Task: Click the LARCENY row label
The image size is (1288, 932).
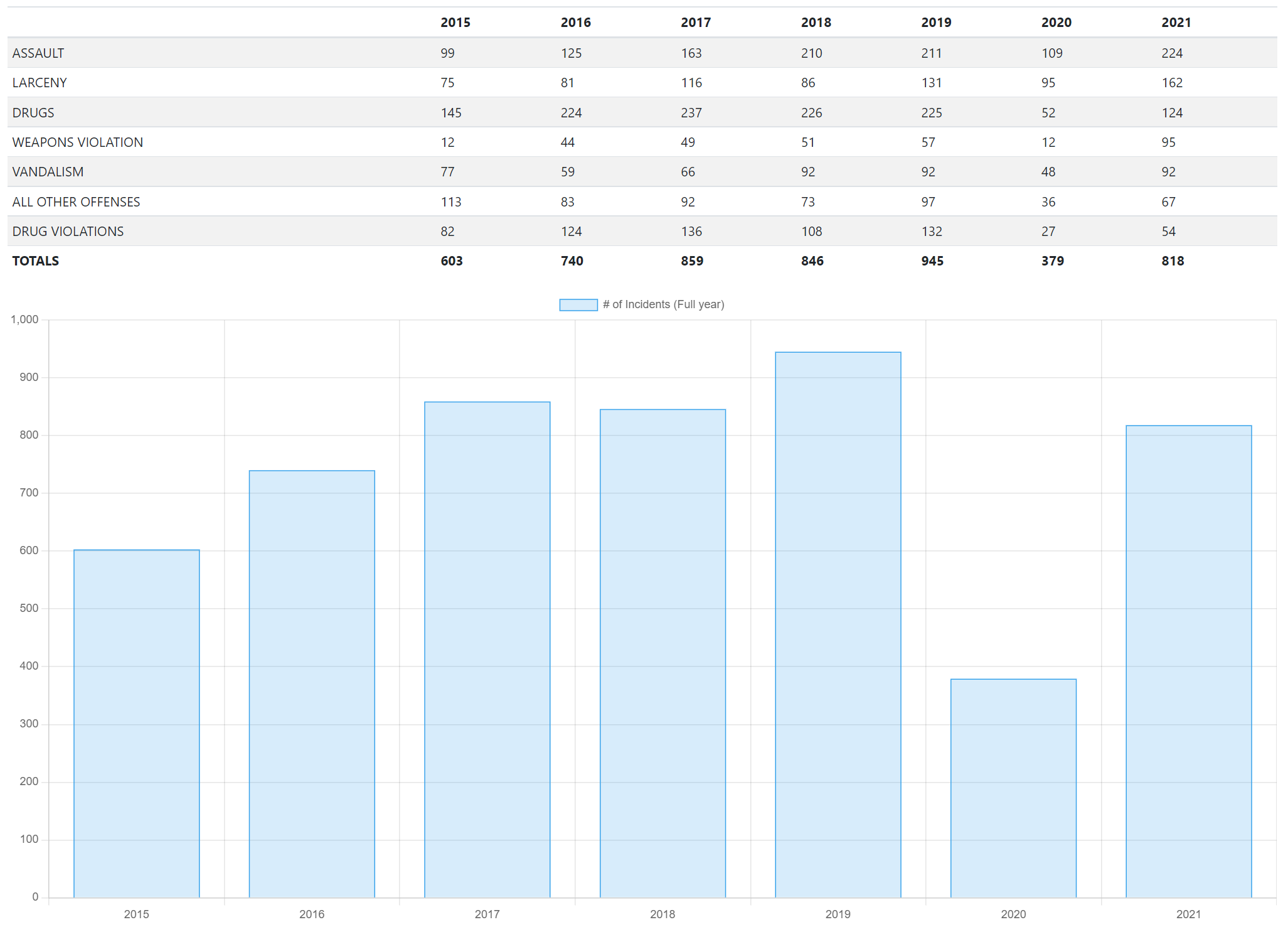Action: pyautogui.click(x=40, y=83)
